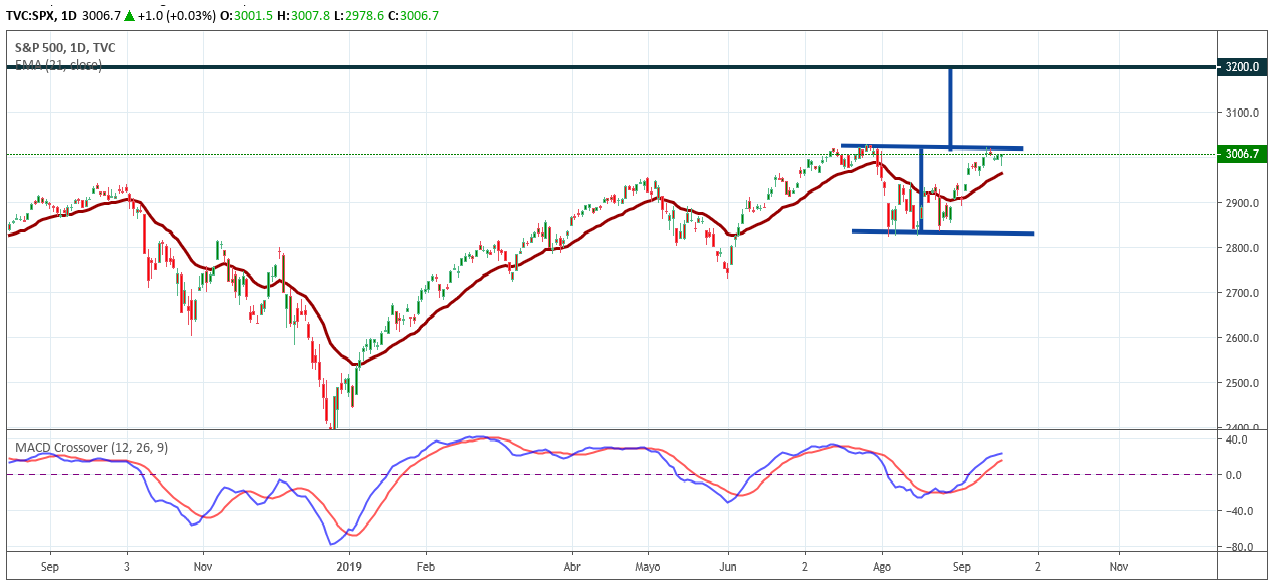1274x586 pixels.
Task: Click the 2900.0 price axis value
Action: (1240, 203)
